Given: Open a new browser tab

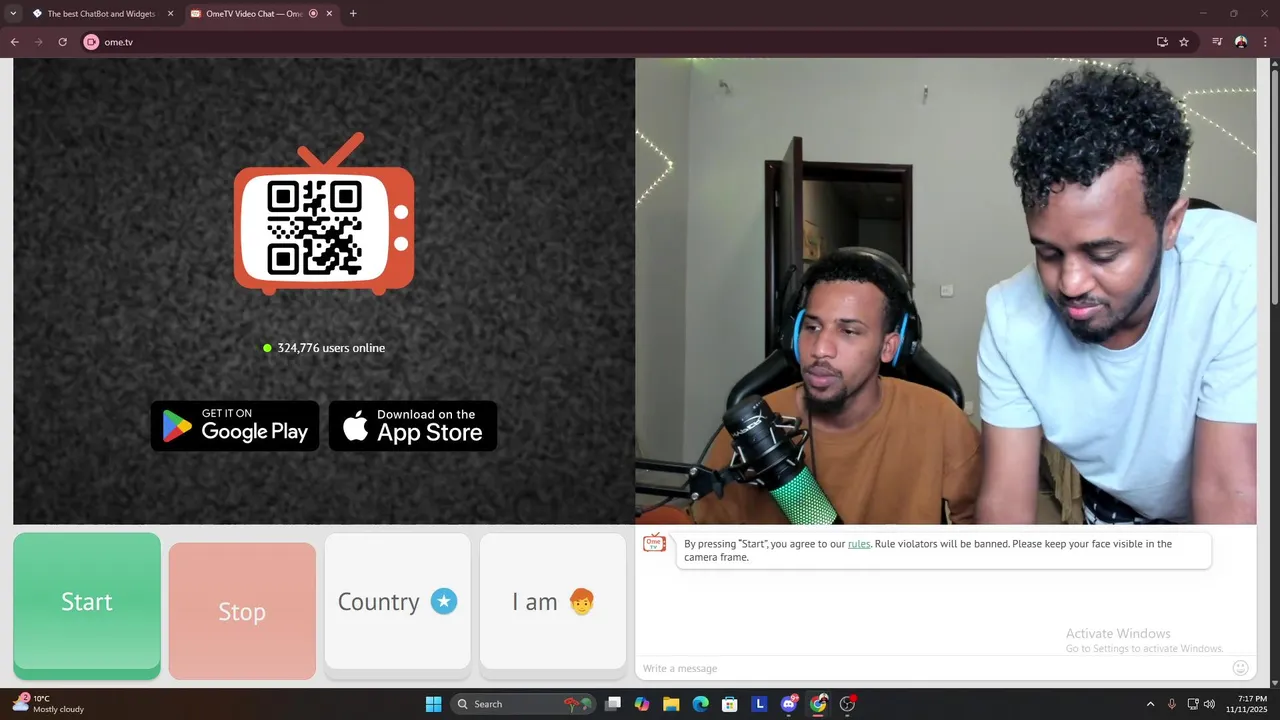Looking at the screenshot, I should [353, 14].
